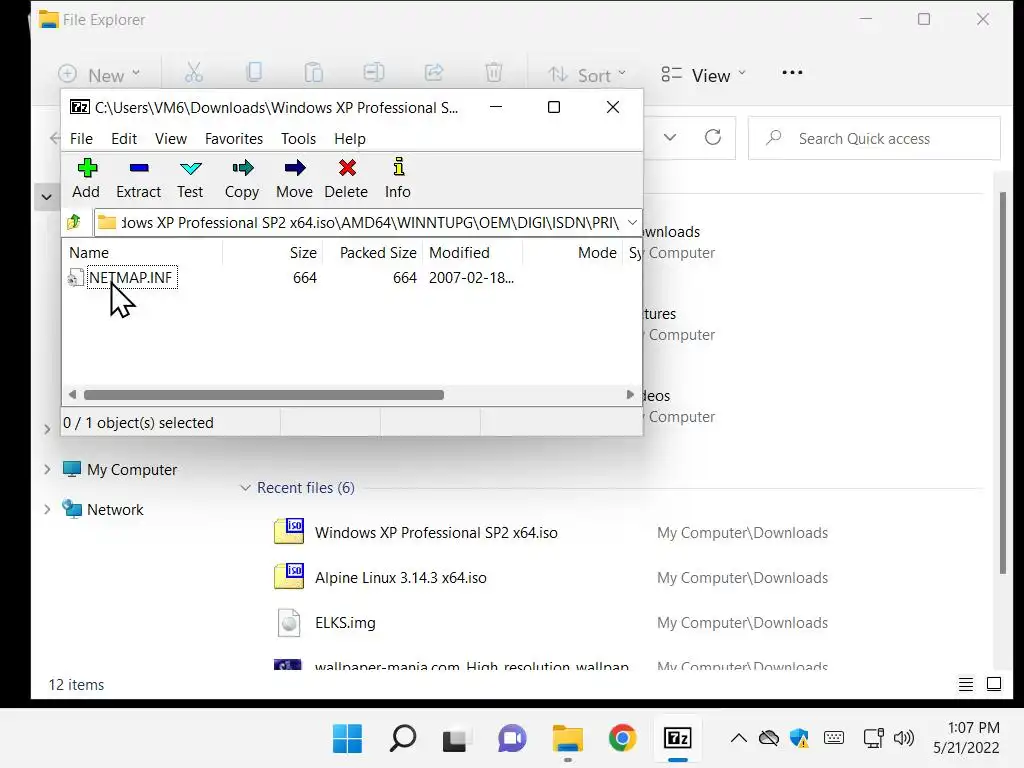Select the ELKS.img recent file
The height and width of the screenshot is (768, 1024).
point(345,622)
